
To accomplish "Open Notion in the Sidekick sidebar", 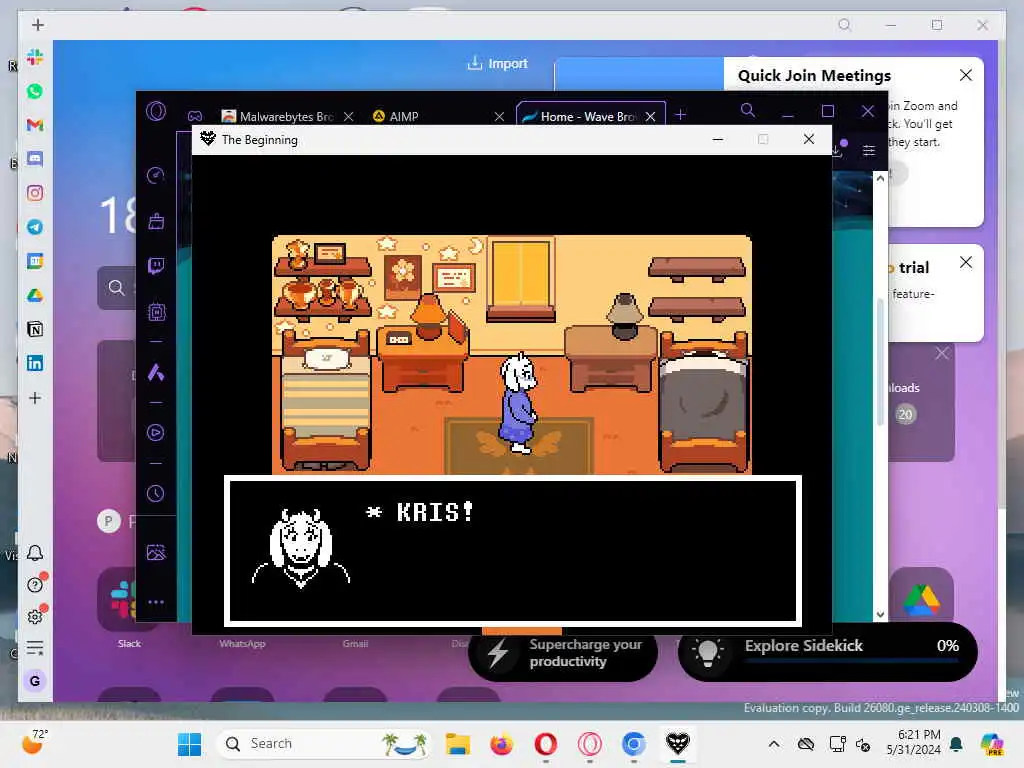I will click(35, 329).
